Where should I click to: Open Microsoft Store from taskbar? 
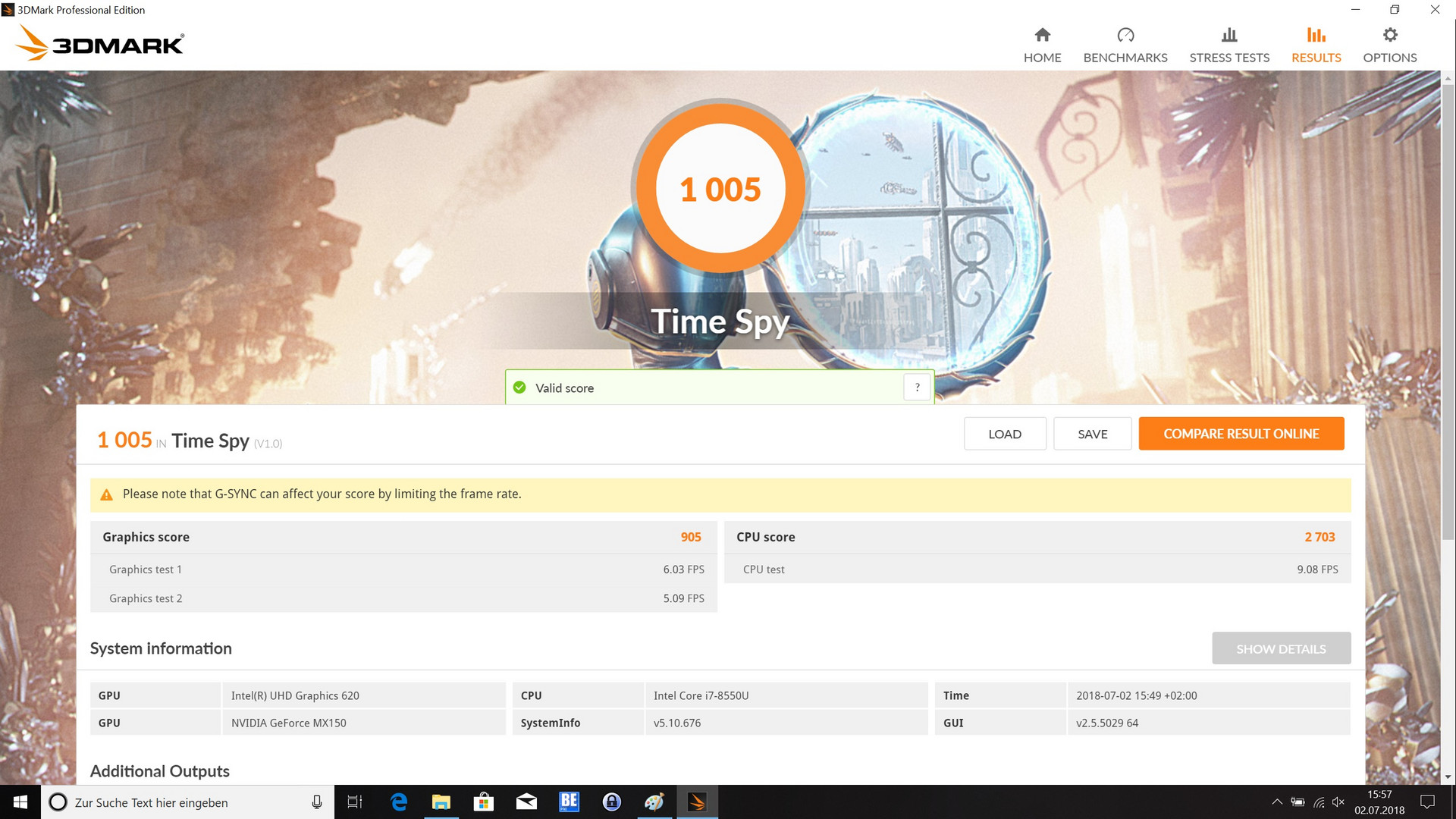483,802
